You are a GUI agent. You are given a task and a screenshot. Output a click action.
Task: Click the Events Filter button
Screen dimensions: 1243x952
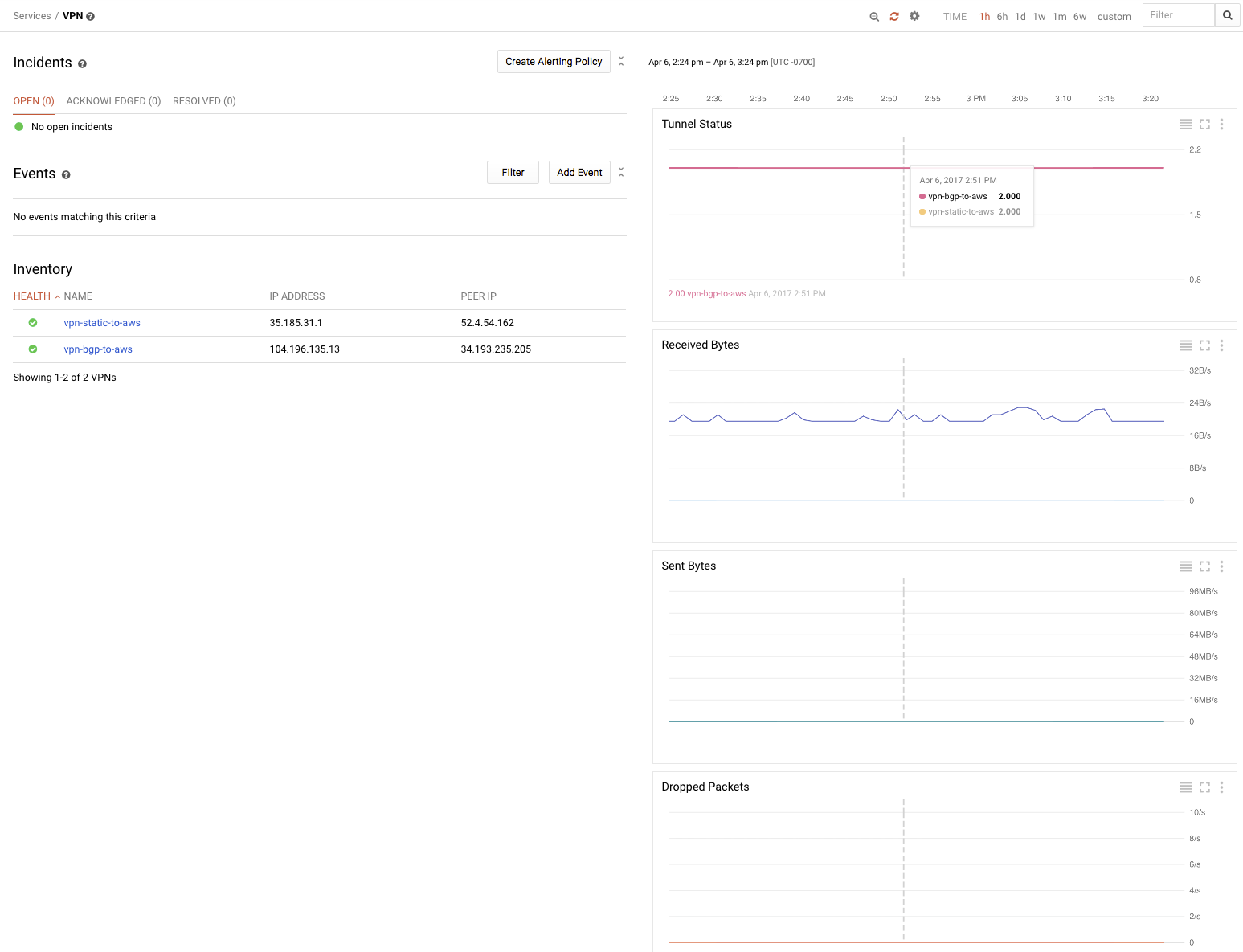pos(513,173)
